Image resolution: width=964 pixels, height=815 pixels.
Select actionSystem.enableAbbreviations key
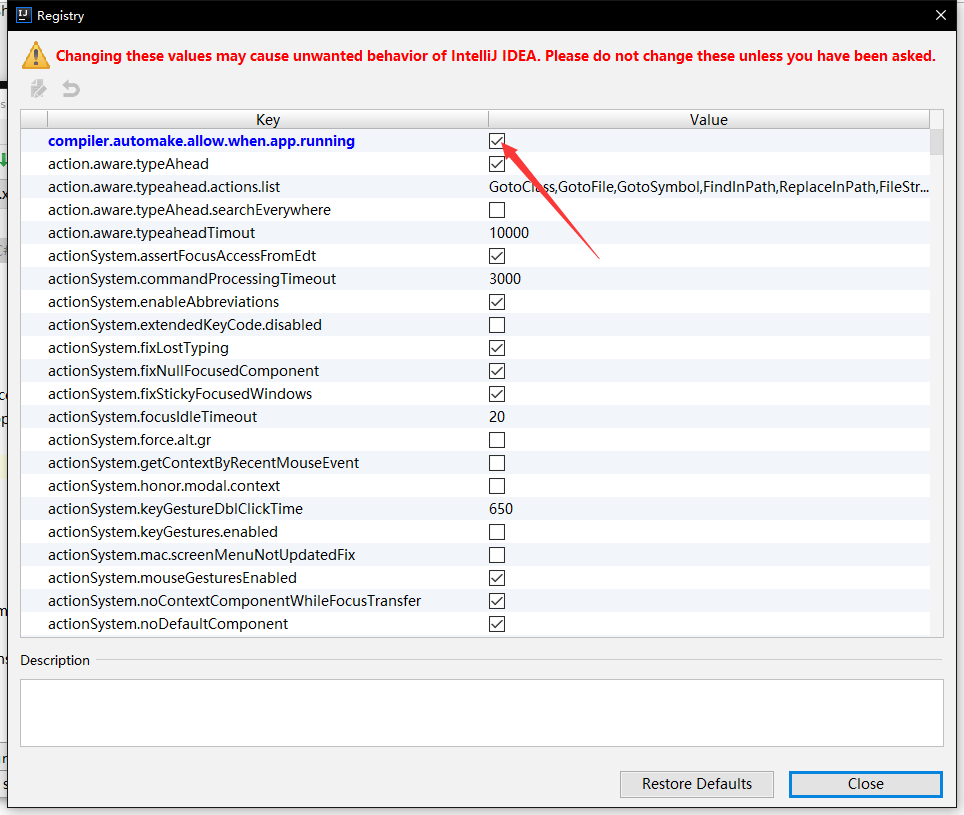[x=163, y=302]
